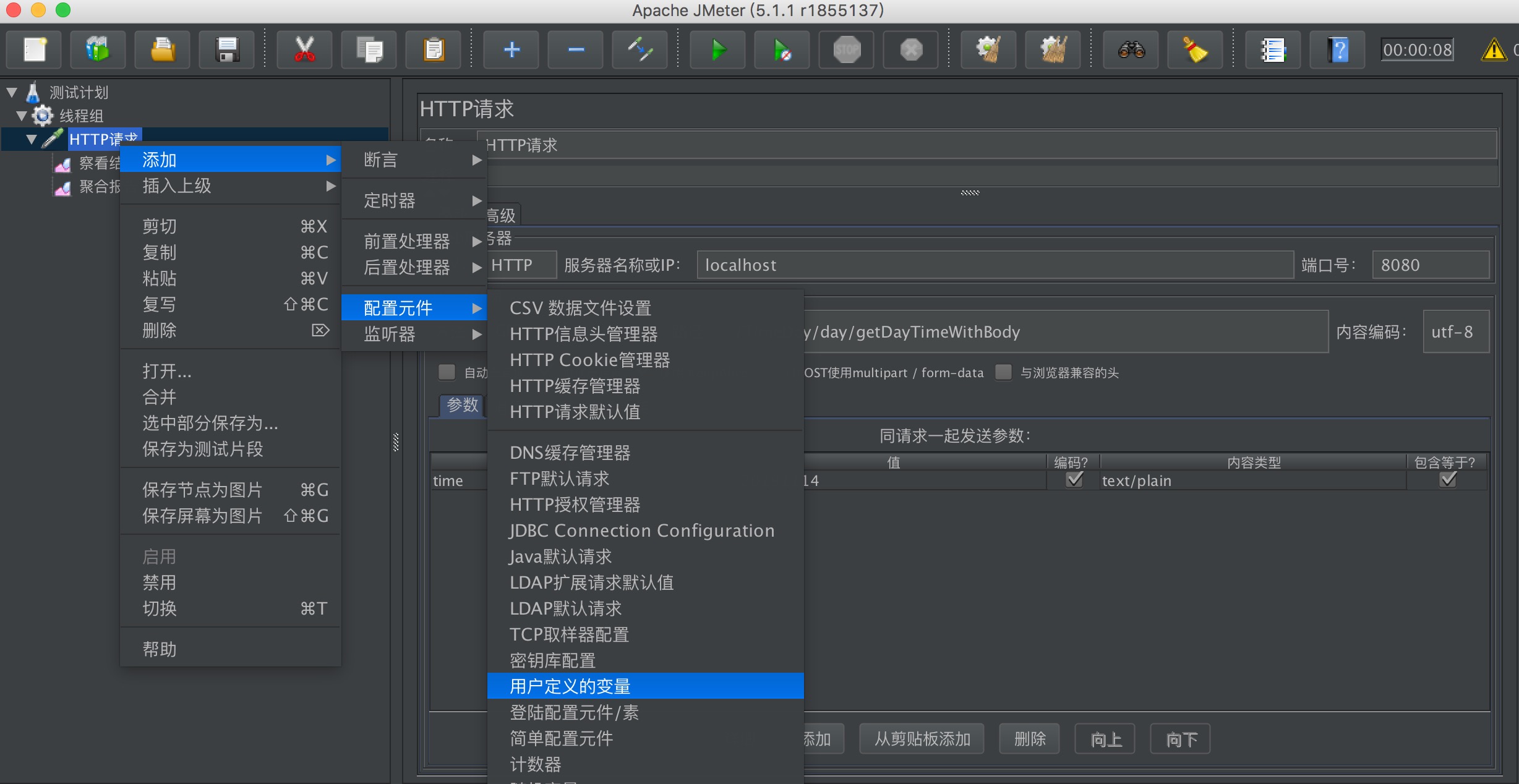Click the 向上 button

click(x=1105, y=739)
